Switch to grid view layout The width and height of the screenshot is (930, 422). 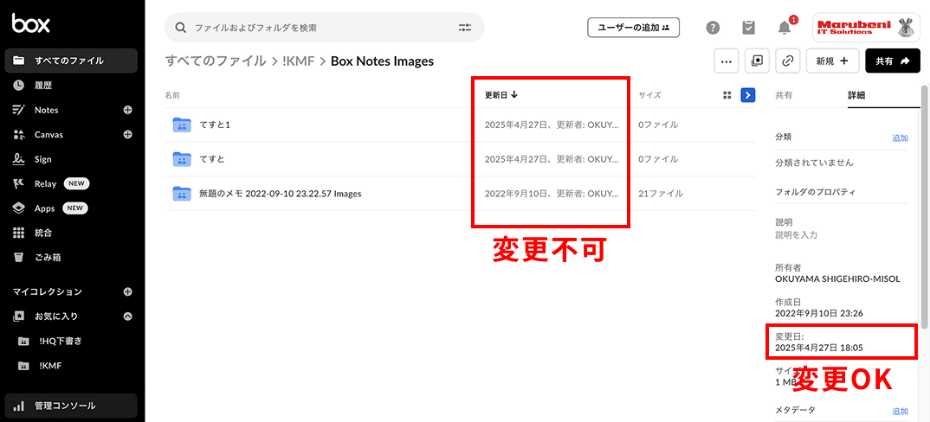pos(727,95)
